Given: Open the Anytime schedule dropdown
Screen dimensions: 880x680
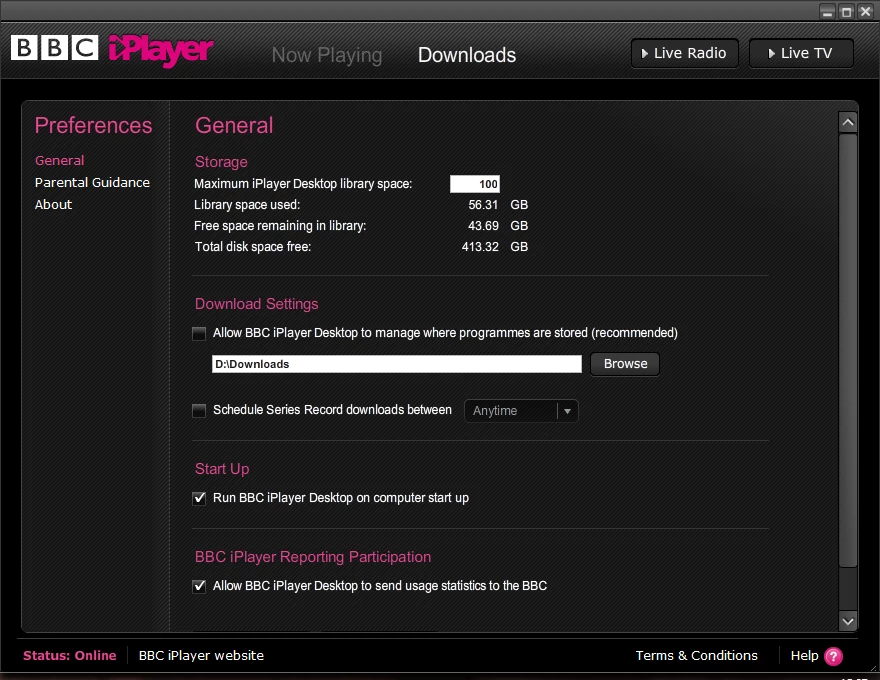Looking at the screenshot, I should pyautogui.click(x=521, y=411).
